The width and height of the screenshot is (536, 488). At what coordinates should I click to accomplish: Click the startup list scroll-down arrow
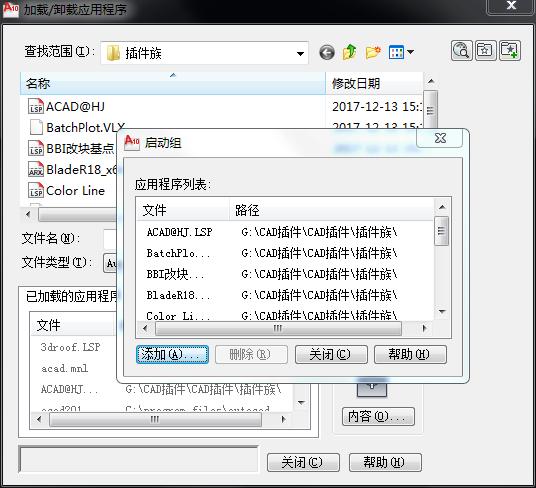click(442, 312)
